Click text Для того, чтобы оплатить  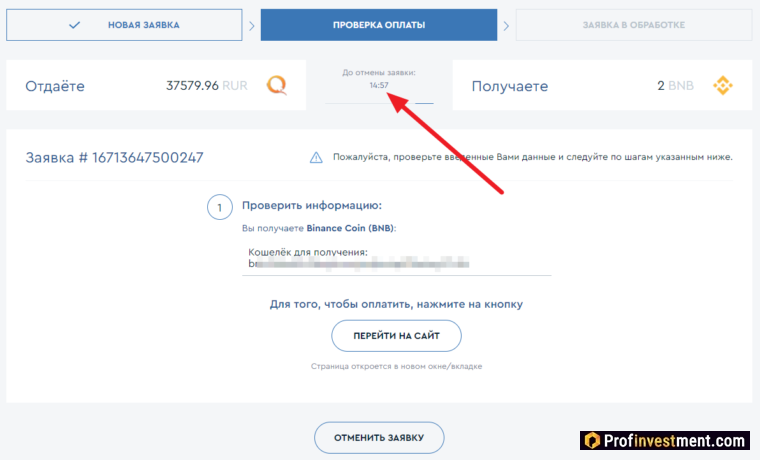click(396, 304)
